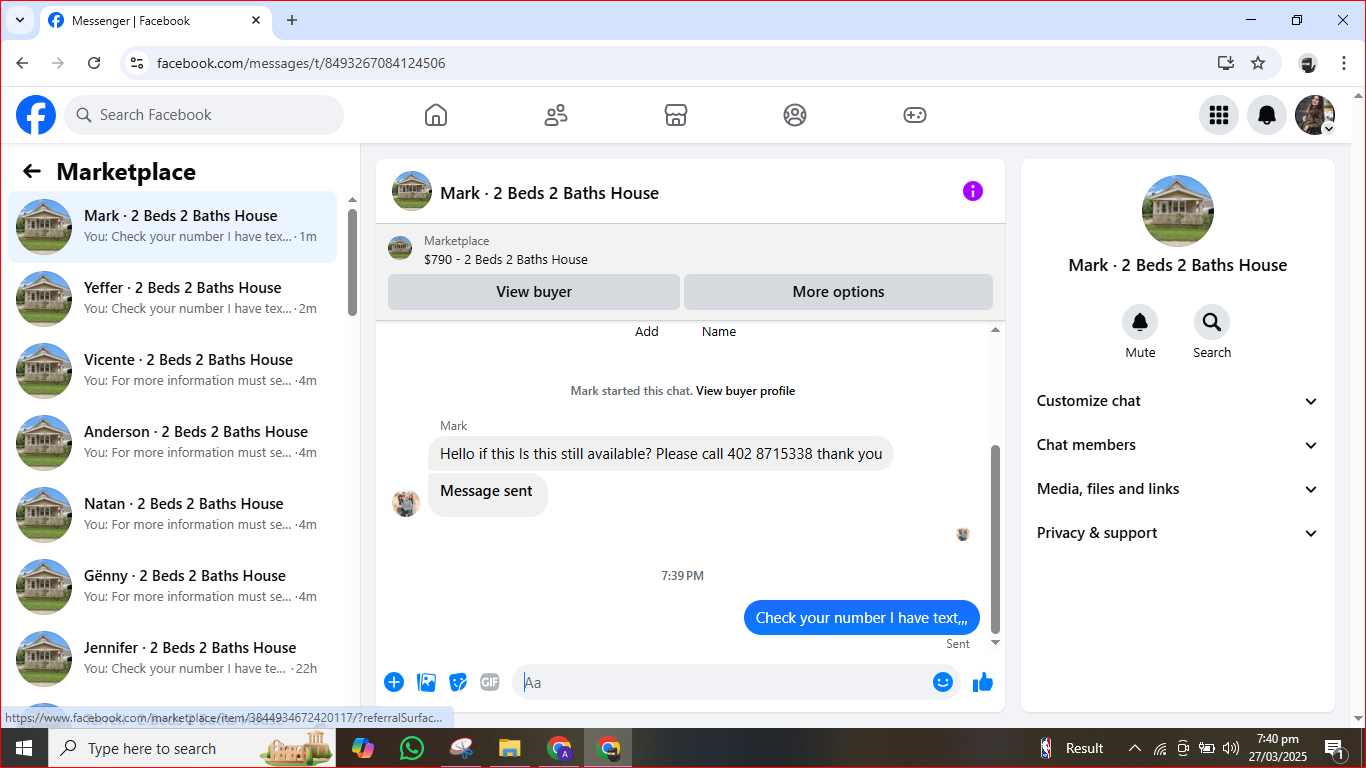Open the Marketplace storefront icon
Image resolution: width=1366 pixels, height=768 pixels.
(676, 115)
